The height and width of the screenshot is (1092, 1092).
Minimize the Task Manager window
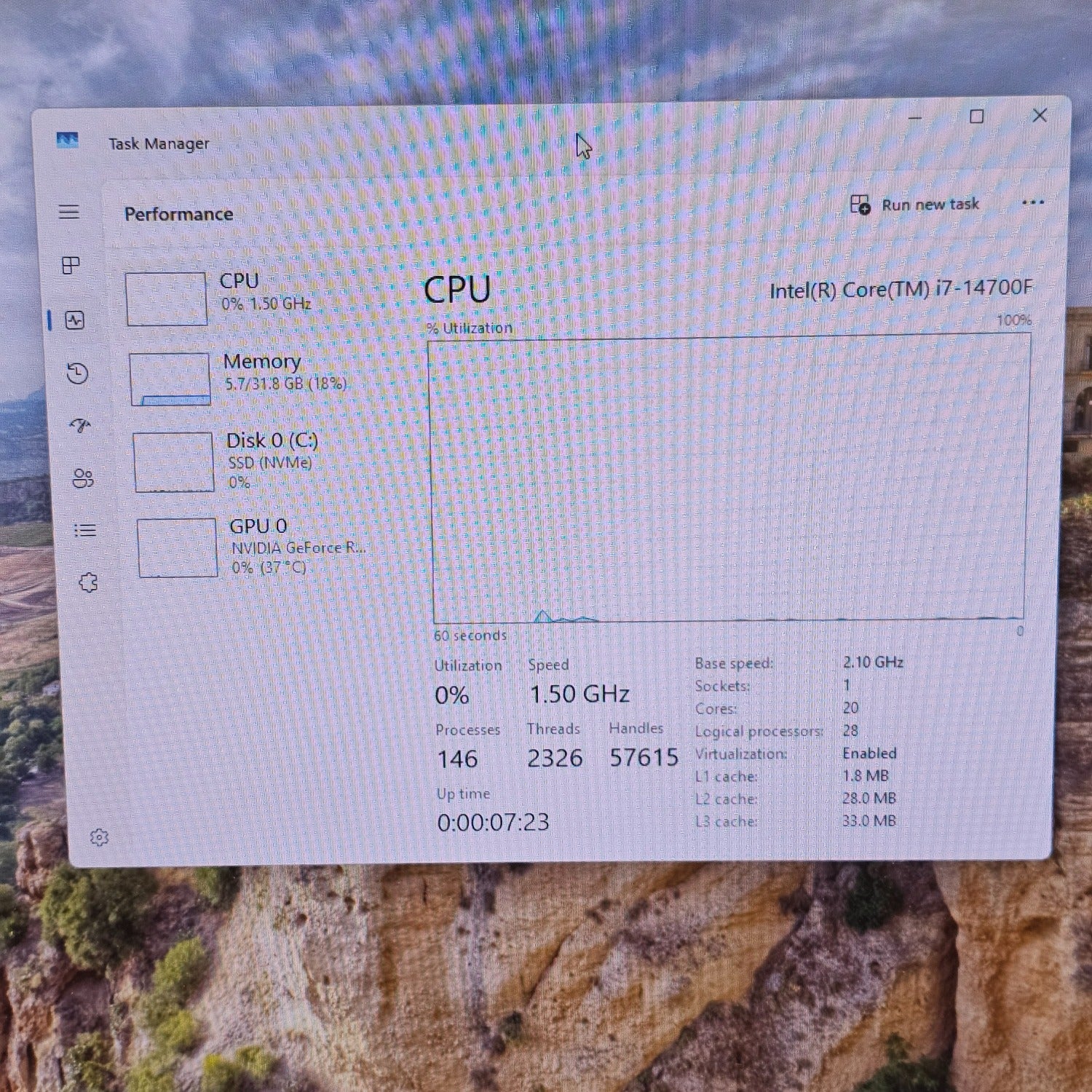pyautogui.click(x=915, y=118)
